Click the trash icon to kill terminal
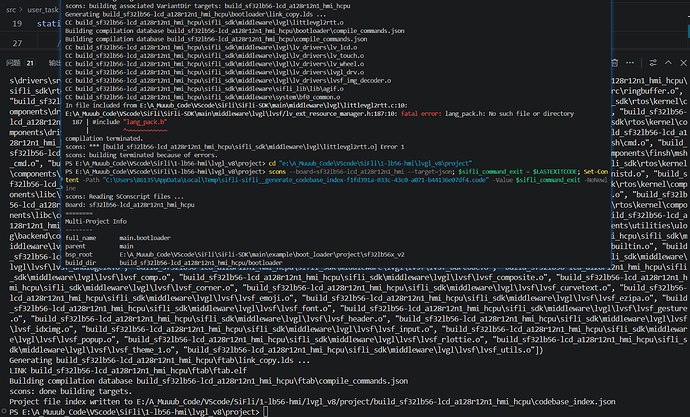The height and width of the screenshot is (417, 690). 615,63
